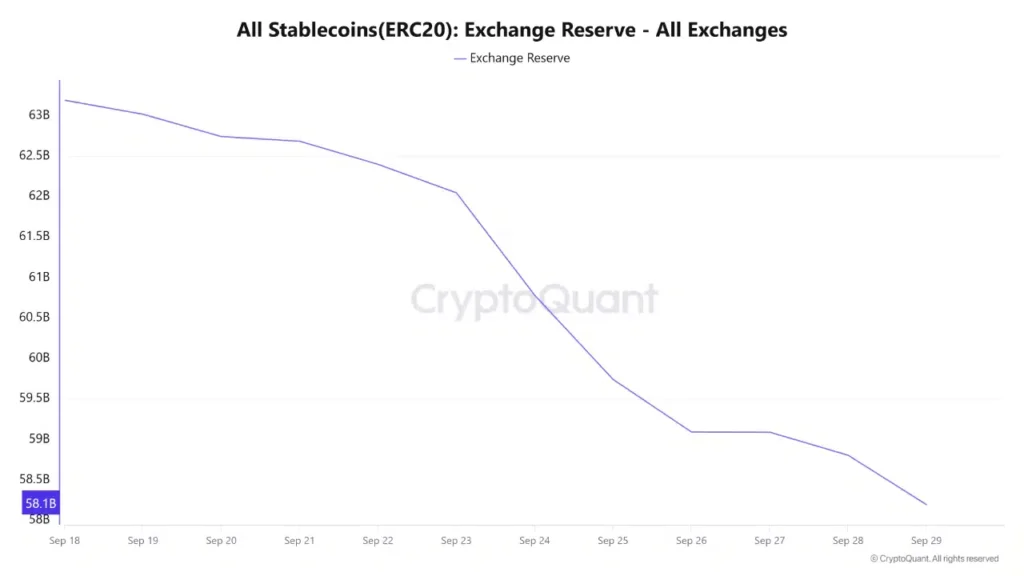Click the 60B y-axis label
Viewport: 1024px width, 576px height.
pos(39,357)
